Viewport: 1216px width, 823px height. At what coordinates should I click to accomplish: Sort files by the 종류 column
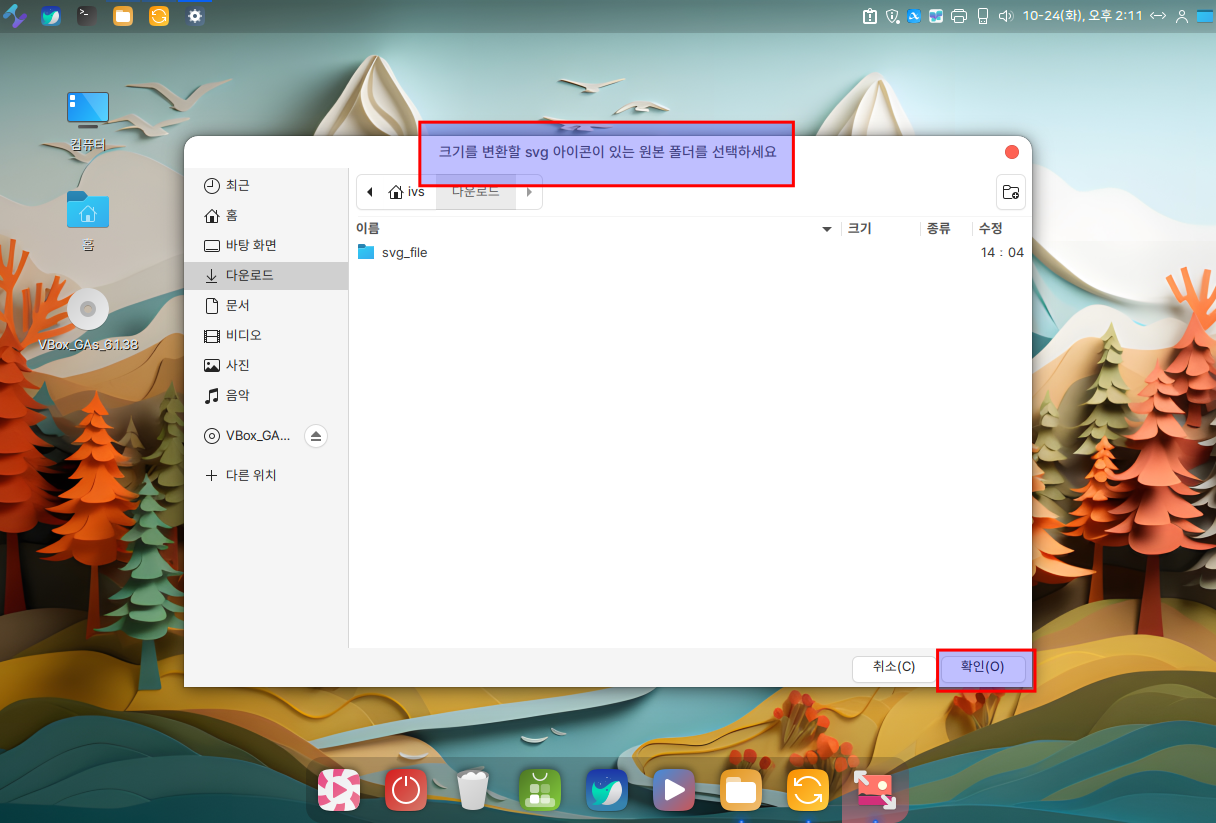(x=946, y=229)
